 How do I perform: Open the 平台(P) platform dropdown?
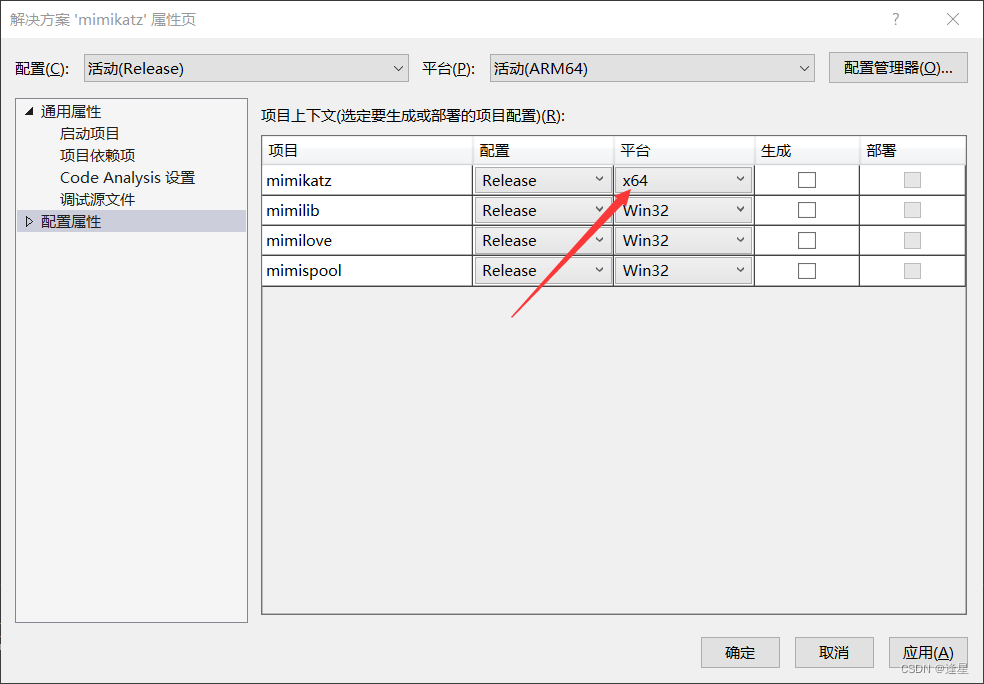click(x=652, y=68)
